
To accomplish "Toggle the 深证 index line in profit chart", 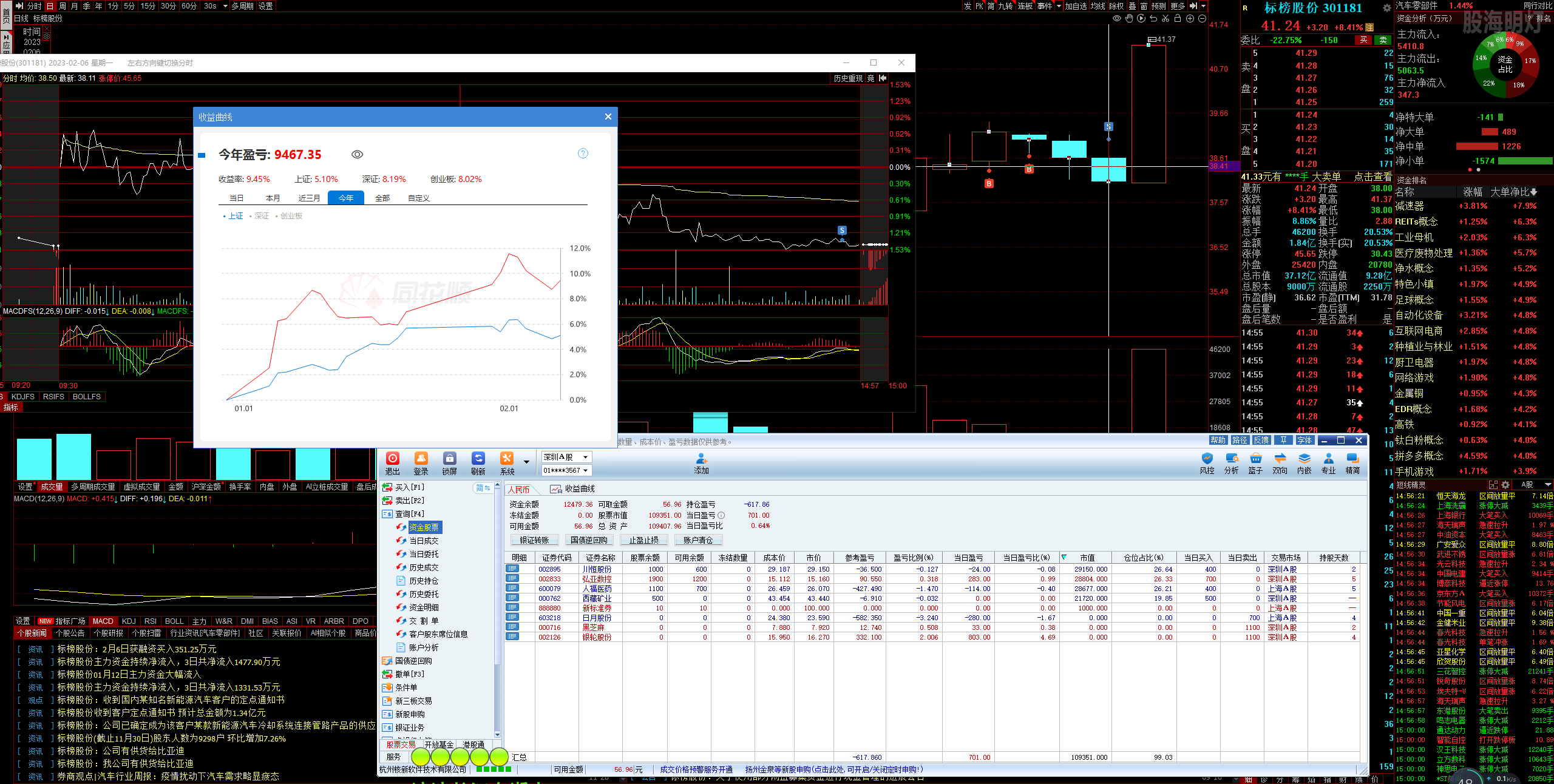I will coord(259,216).
